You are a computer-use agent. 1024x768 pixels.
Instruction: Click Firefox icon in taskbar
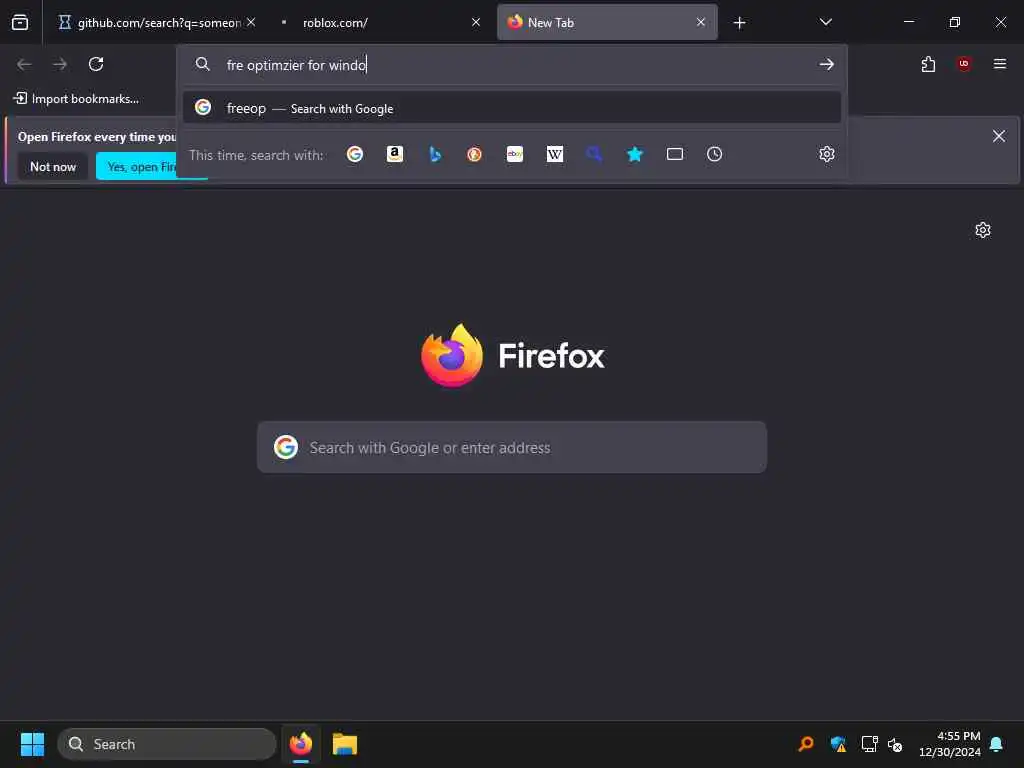click(300, 744)
